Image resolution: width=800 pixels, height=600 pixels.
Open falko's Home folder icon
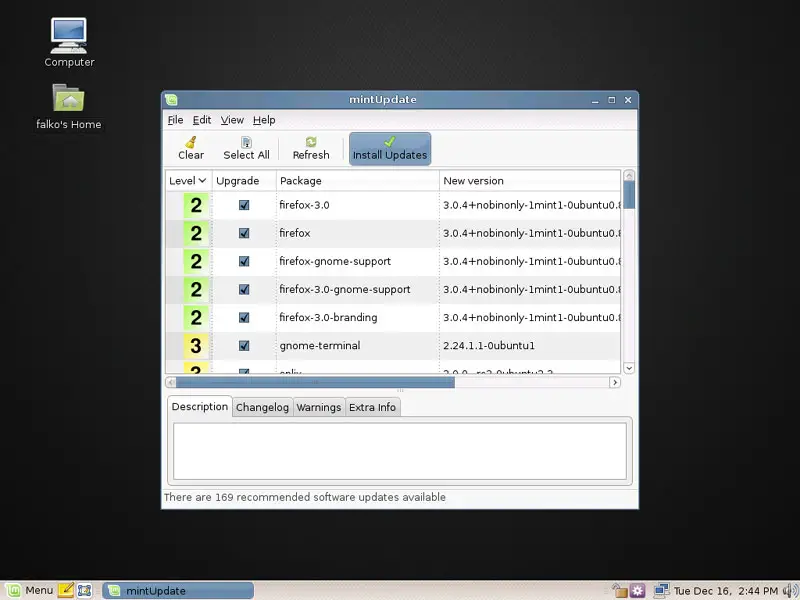[68, 107]
